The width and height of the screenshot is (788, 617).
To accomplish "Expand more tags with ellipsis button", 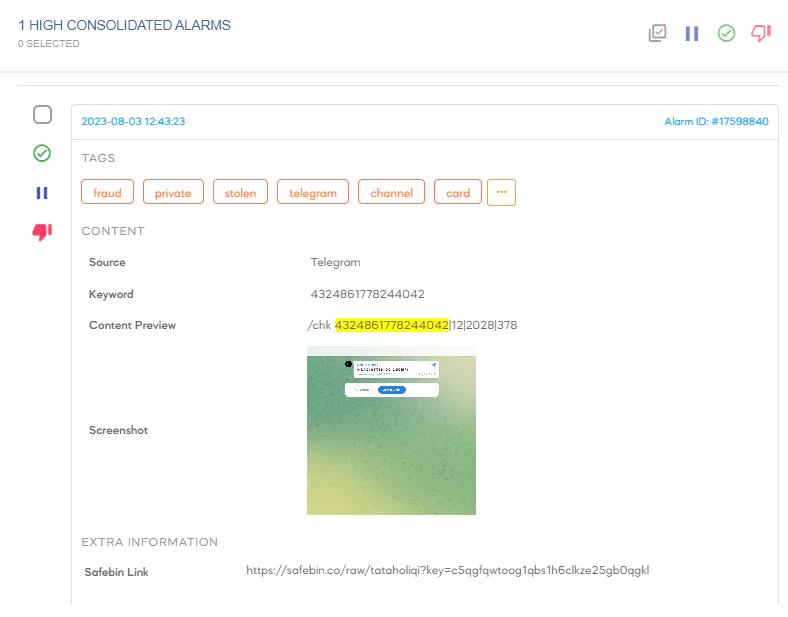I will coord(502,192).
